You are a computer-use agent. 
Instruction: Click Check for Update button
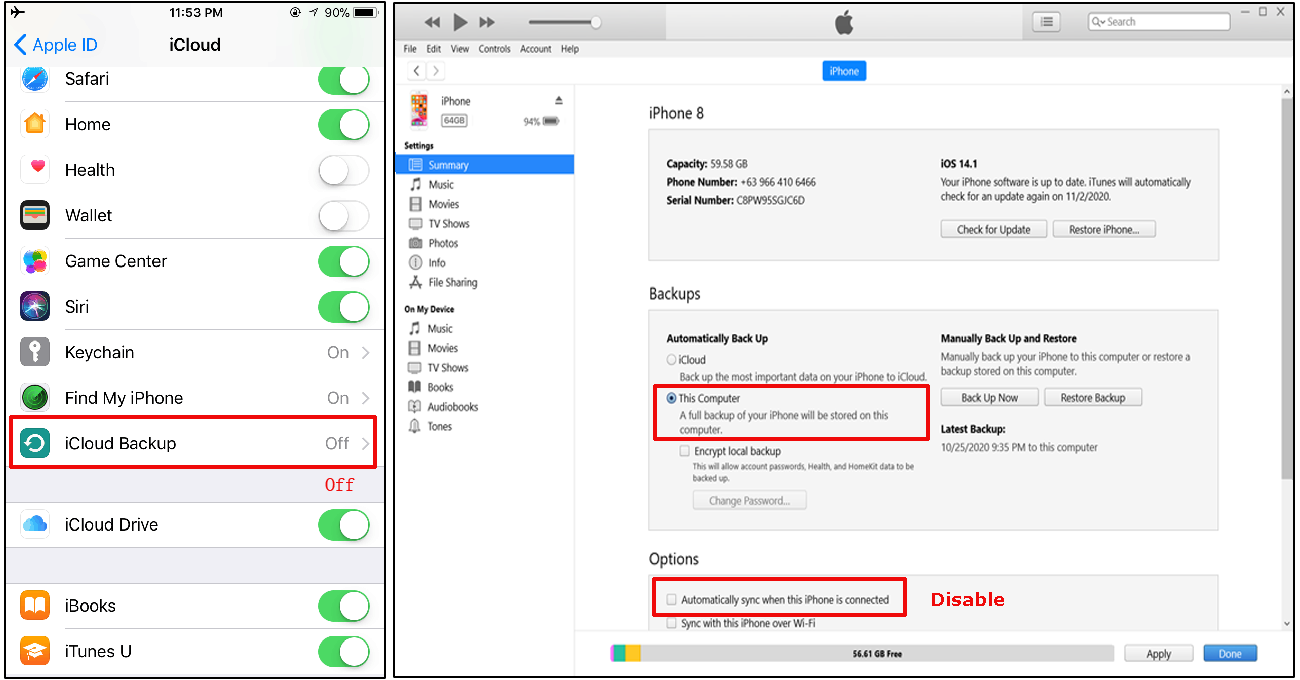click(x=994, y=229)
